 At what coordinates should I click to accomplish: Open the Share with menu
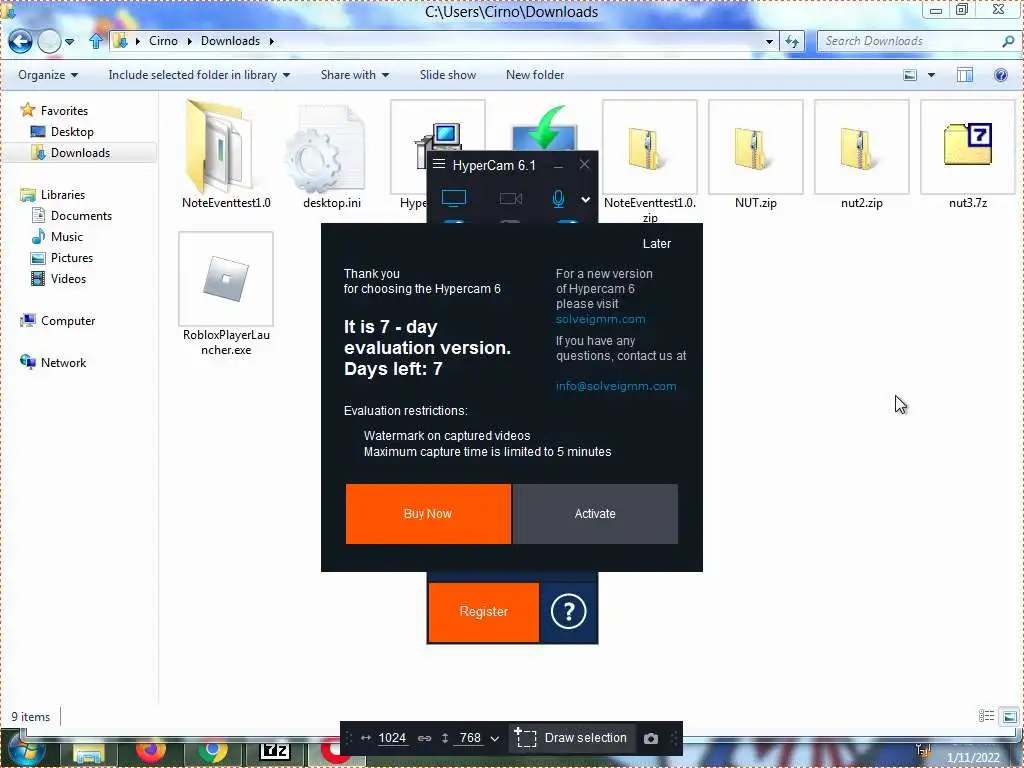tap(355, 75)
